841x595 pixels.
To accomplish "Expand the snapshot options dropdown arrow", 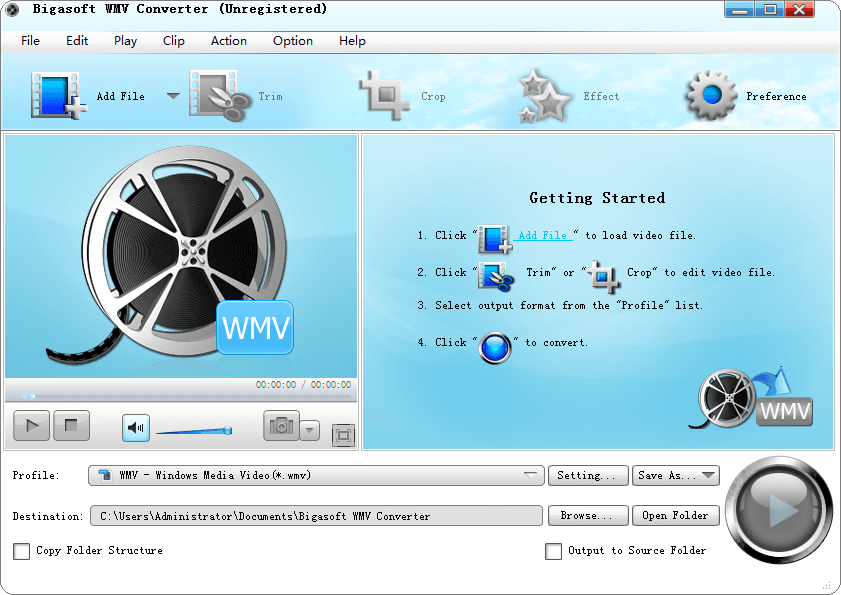I will pos(309,430).
